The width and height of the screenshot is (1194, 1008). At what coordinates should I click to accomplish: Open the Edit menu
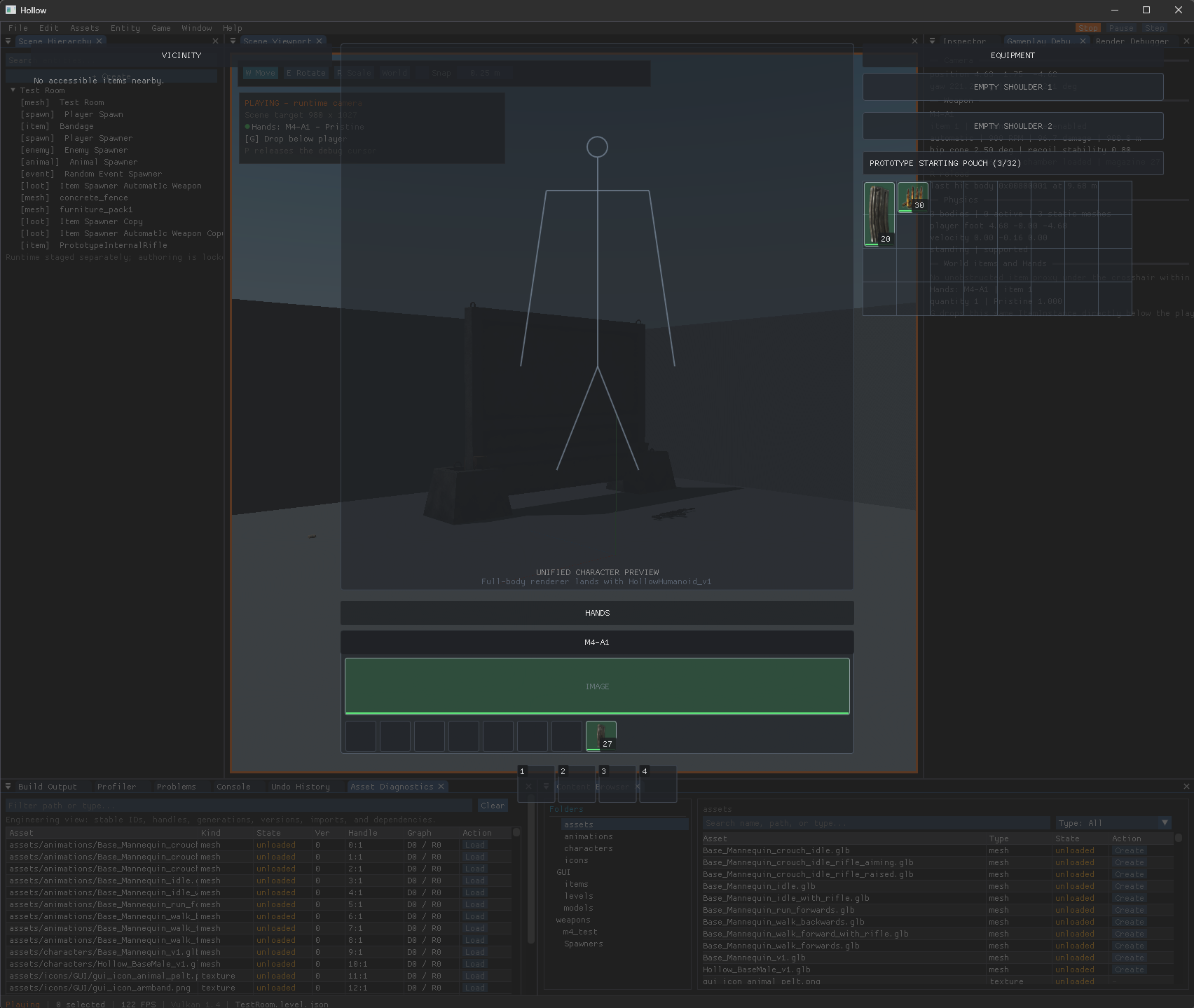click(x=49, y=28)
